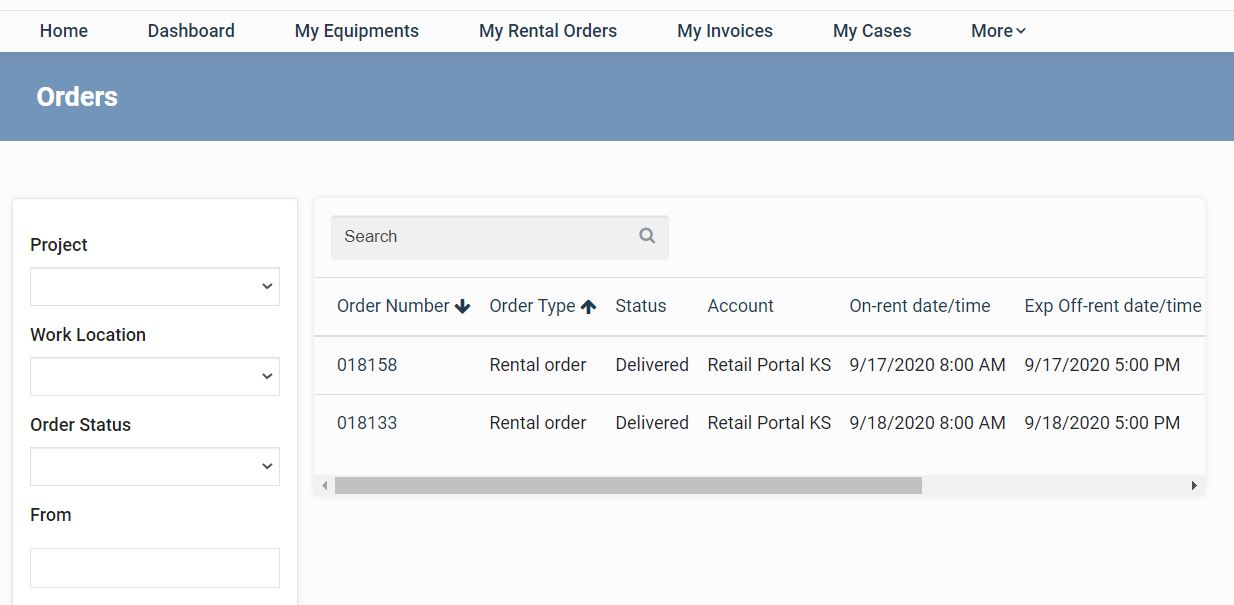The width and height of the screenshot is (1234, 605).
Task: Sort by On-rent date/time column
Action: click(x=920, y=306)
